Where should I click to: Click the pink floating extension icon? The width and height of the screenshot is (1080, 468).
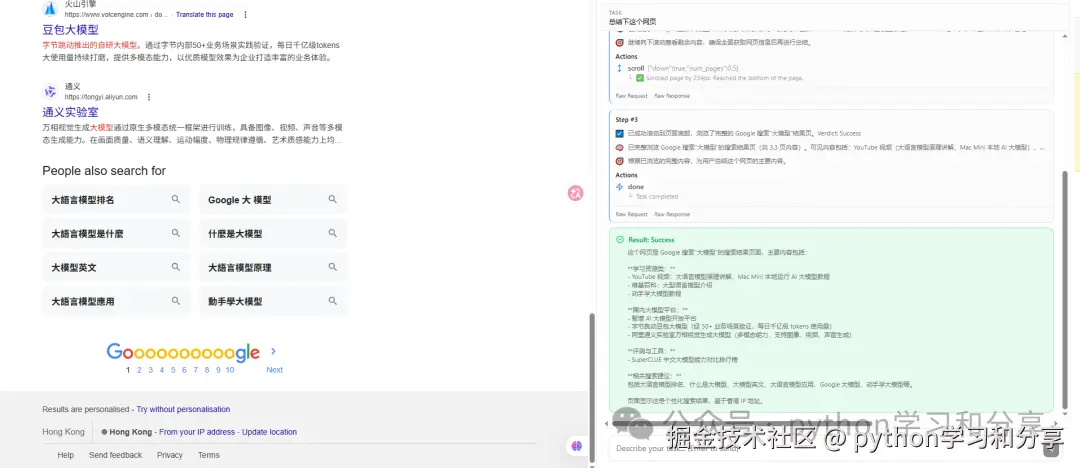(x=576, y=194)
